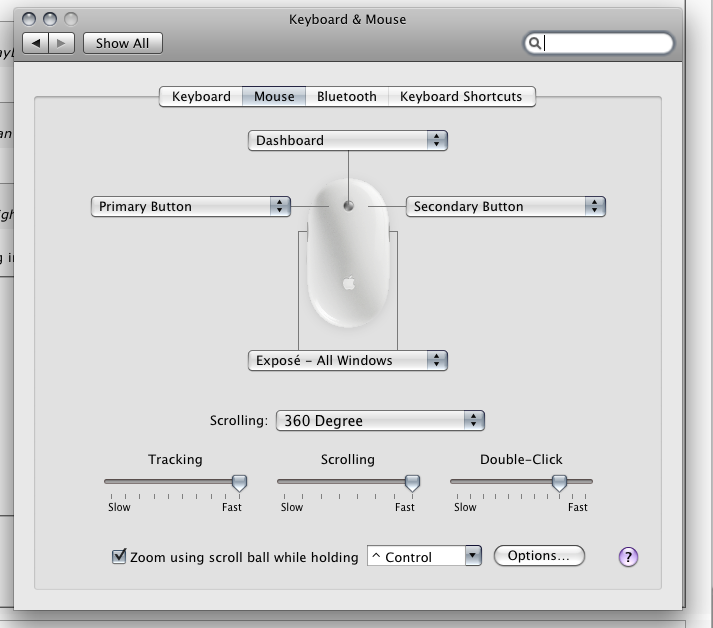
Task: Open the Secondary Button dropdown
Action: pos(506,206)
